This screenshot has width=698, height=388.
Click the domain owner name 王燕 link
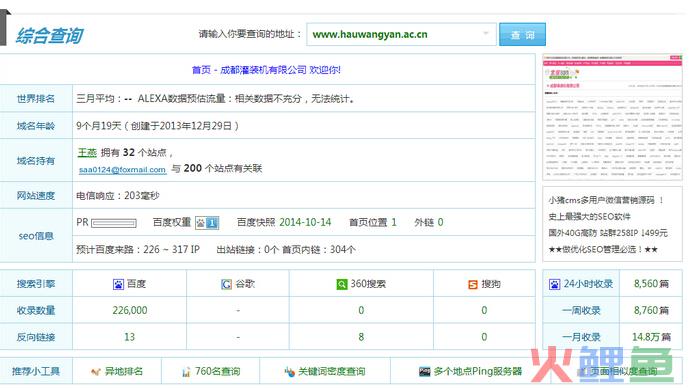click(87, 153)
